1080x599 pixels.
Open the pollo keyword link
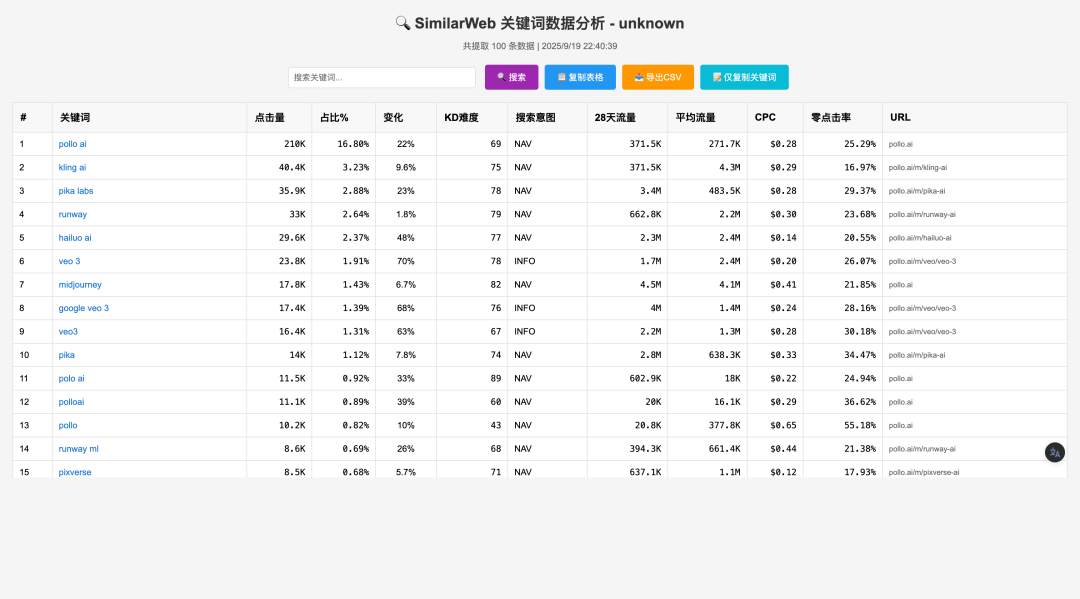(x=68, y=425)
